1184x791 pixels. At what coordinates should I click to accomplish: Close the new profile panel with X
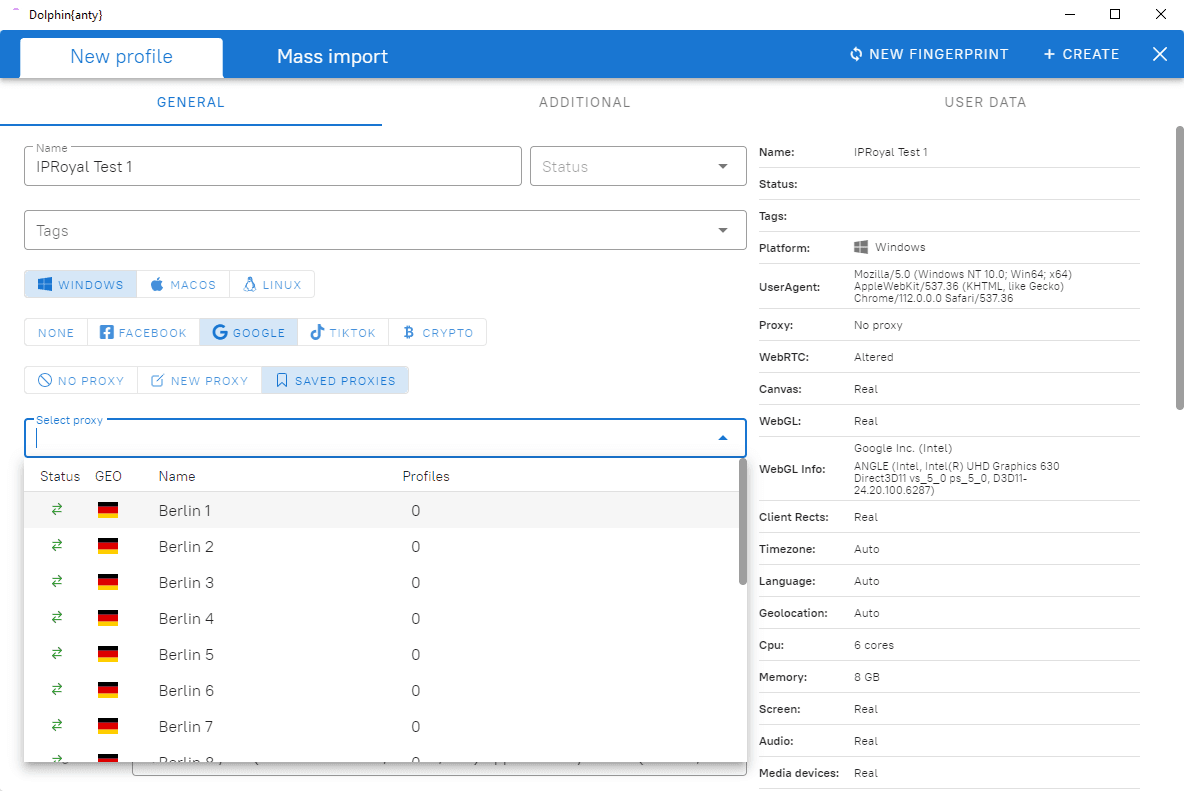point(1160,54)
